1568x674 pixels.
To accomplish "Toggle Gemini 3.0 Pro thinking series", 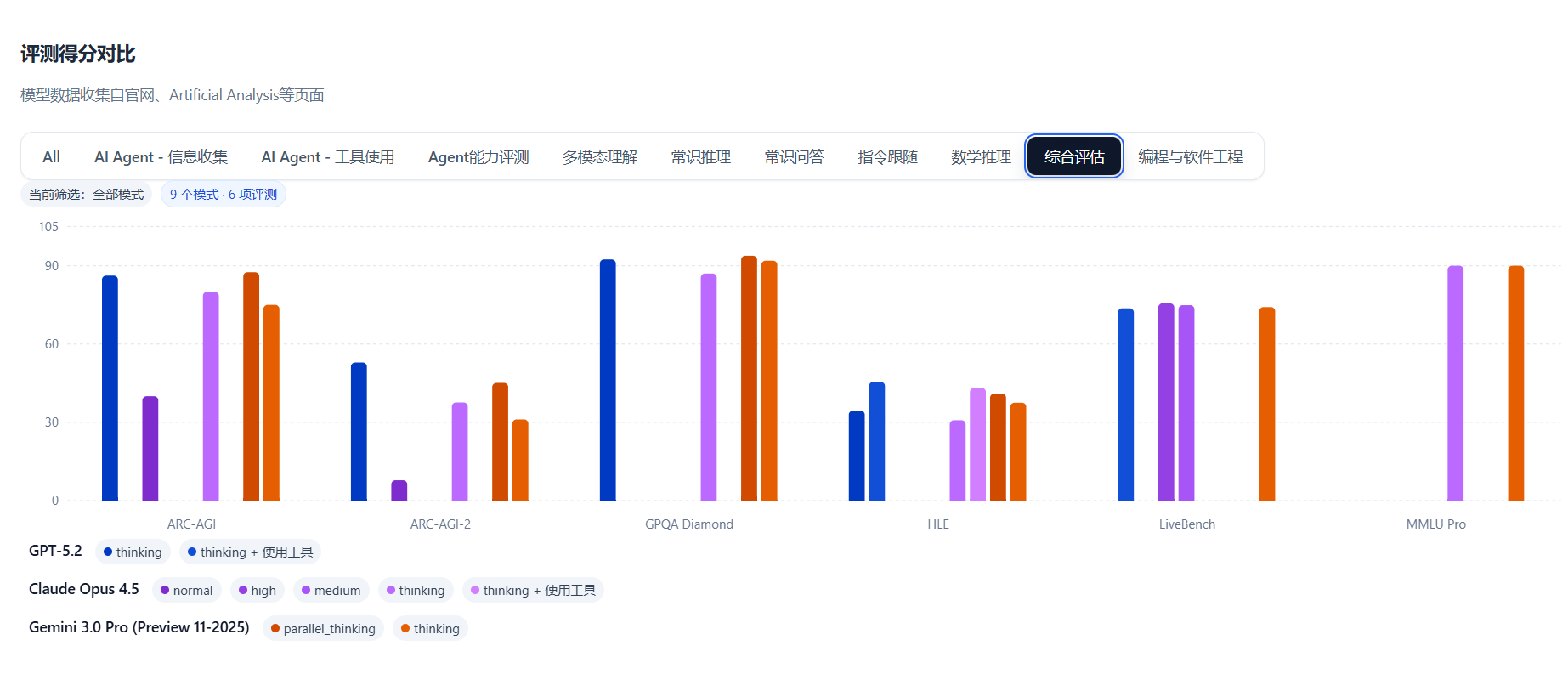I will (x=430, y=629).
